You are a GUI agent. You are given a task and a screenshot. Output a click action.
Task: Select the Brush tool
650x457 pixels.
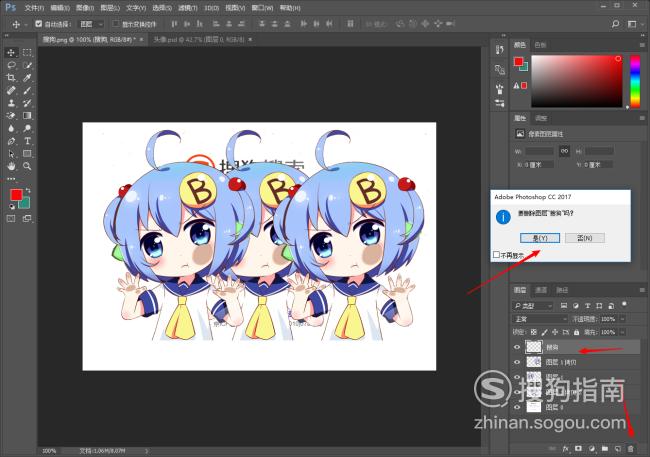click(x=27, y=90)
